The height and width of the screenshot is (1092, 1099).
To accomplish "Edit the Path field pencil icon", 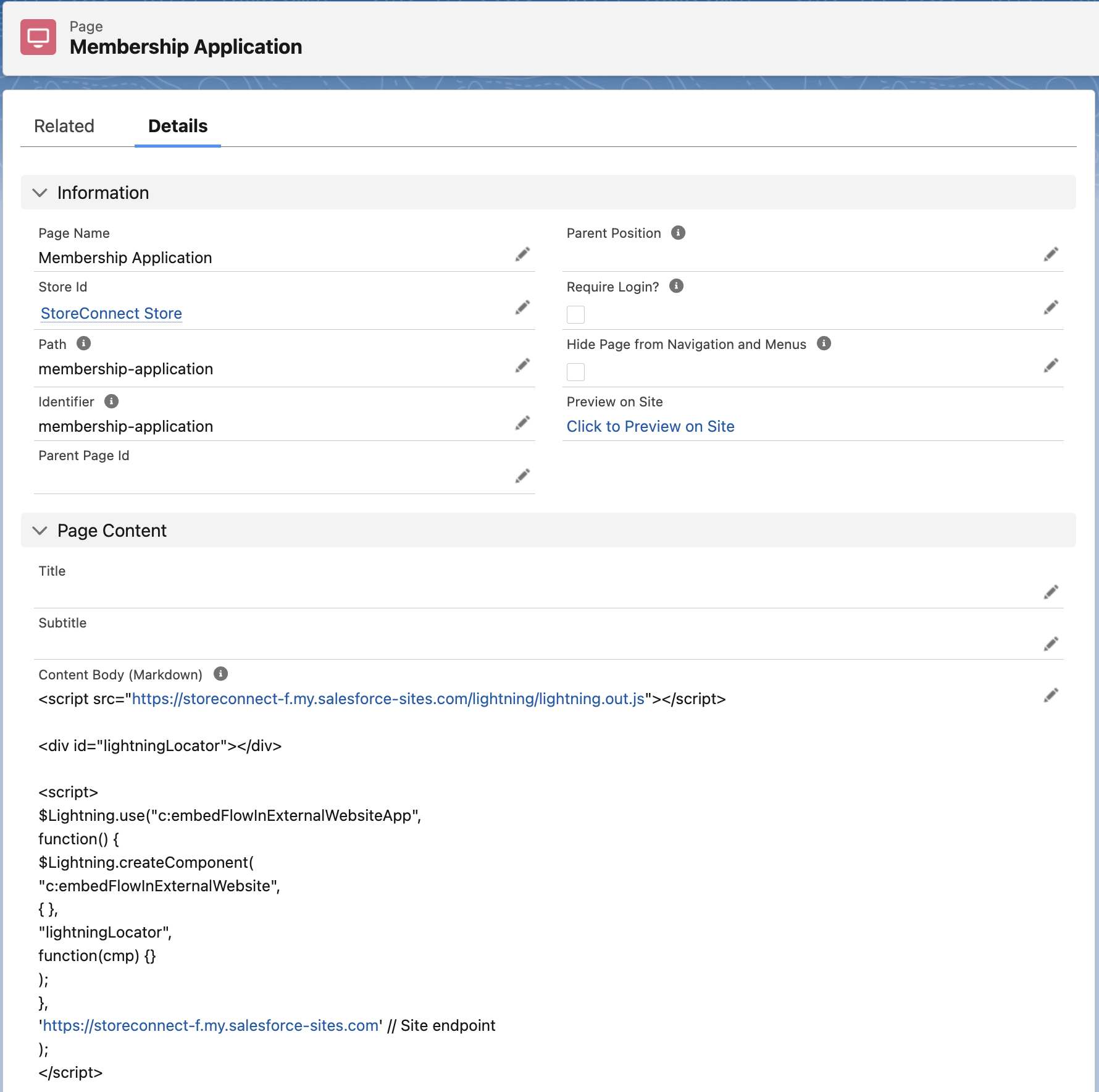I will [522, 366].
